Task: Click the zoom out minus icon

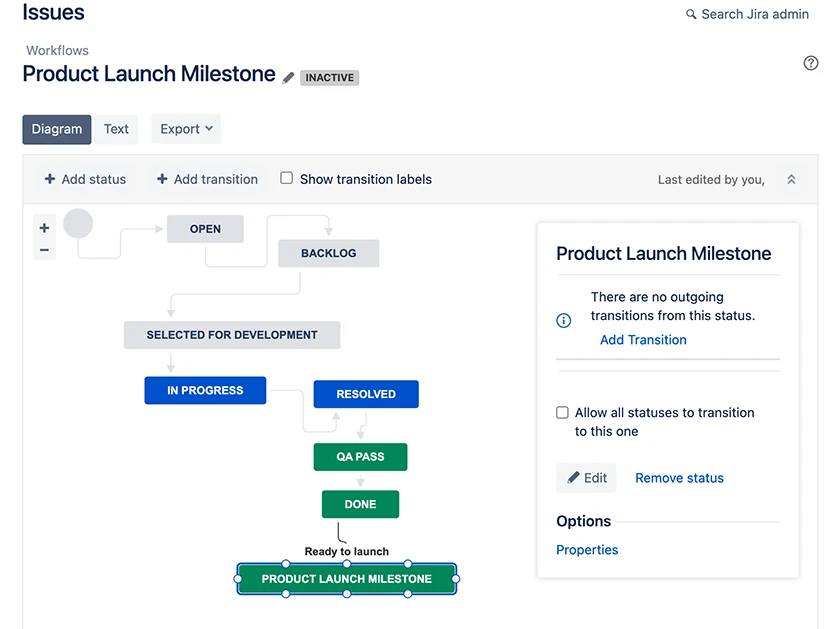Action: point(44,248)
